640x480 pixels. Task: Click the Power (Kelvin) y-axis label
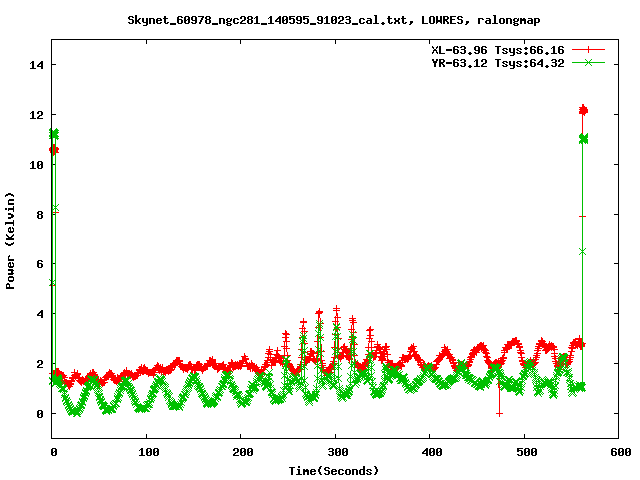[11, 239]
